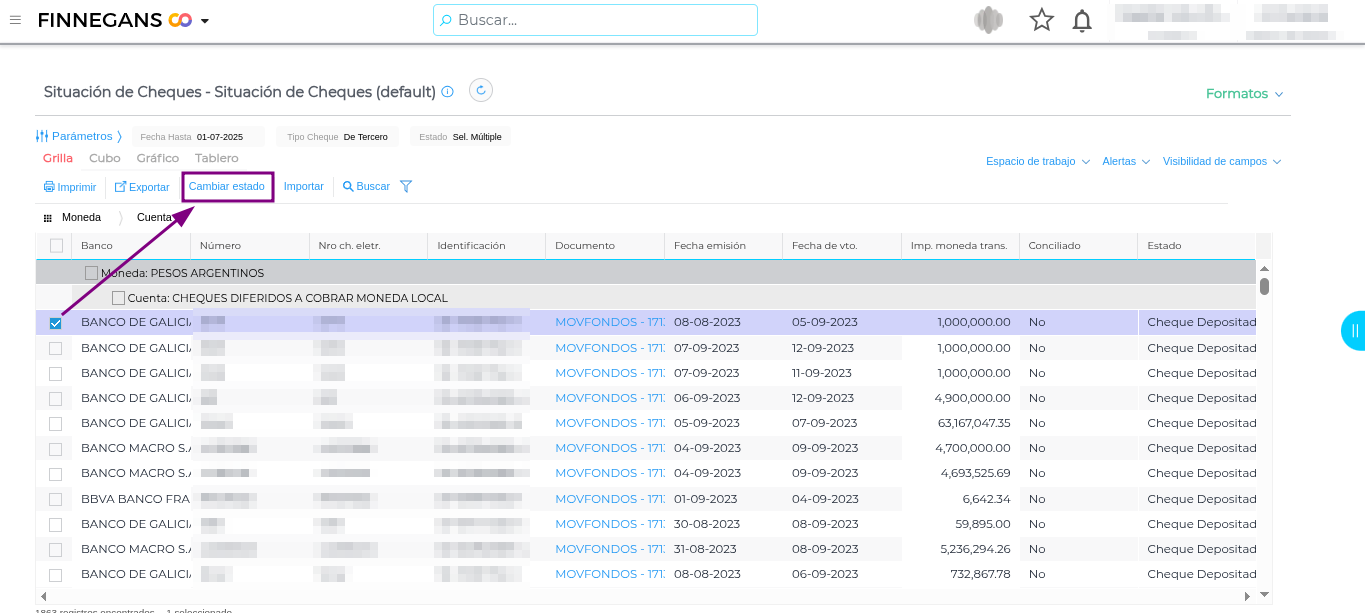The height and width of the screenshot is (613, 1365).
Task: Click the refresh report icon
Action: (x=481, y=91)
